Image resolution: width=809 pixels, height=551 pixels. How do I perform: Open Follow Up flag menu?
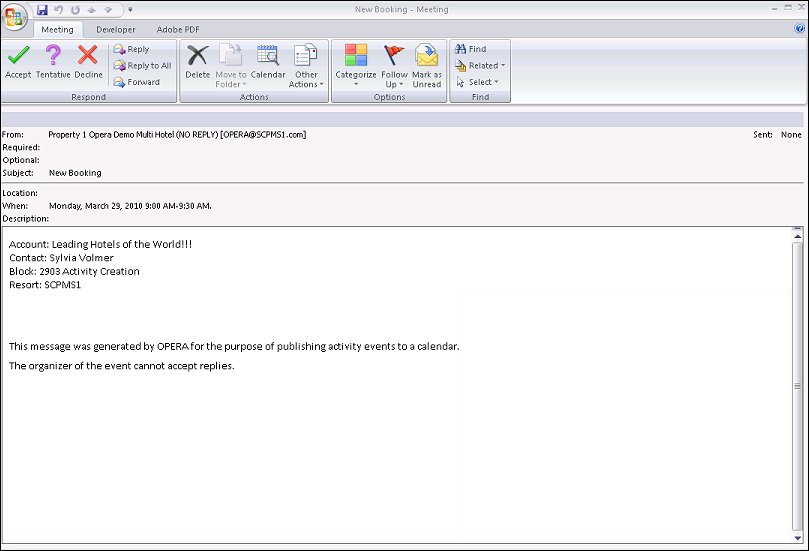pyautogui.click(x=394, y=66)
